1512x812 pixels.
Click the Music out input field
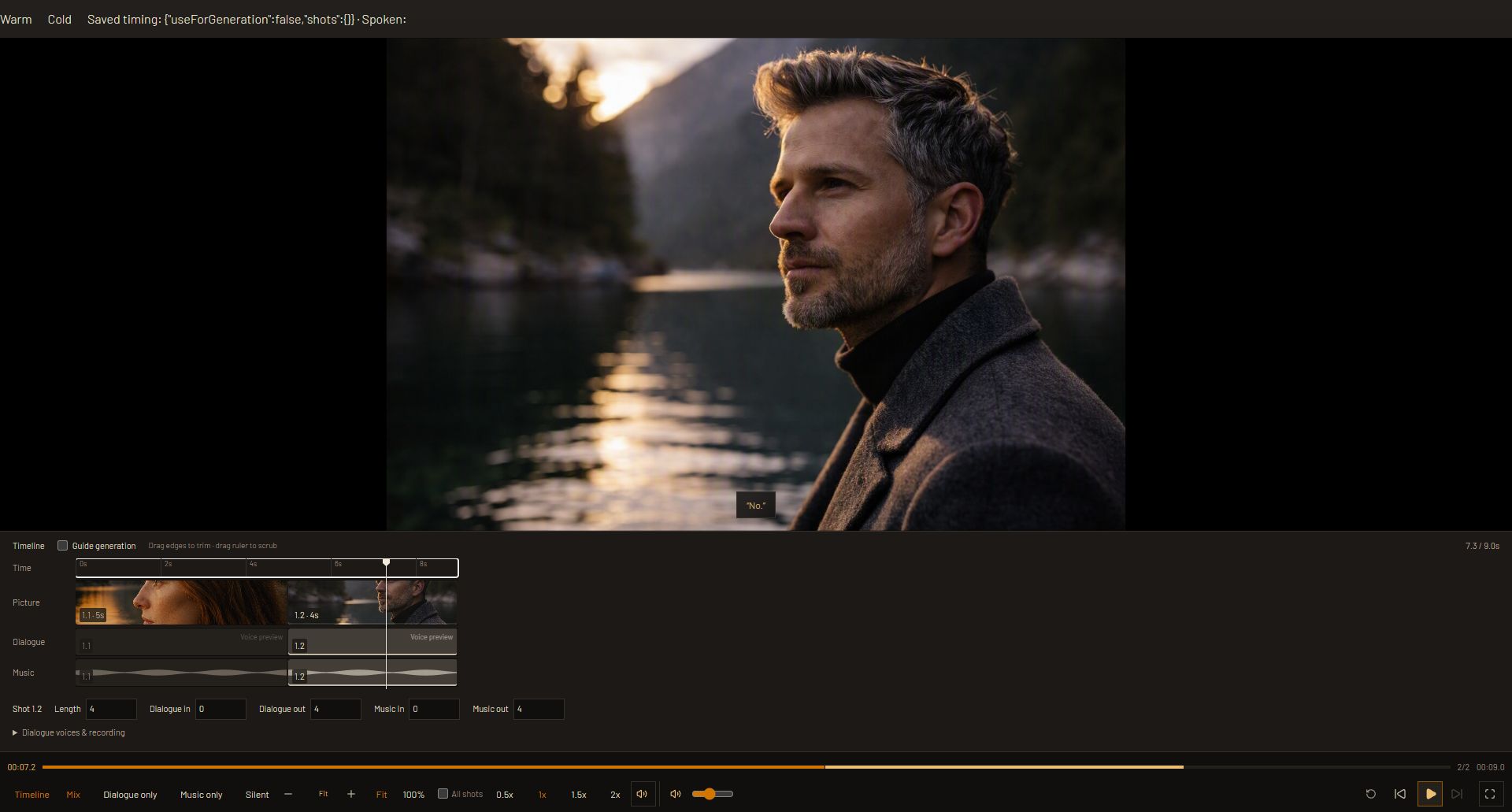[539, 709]
